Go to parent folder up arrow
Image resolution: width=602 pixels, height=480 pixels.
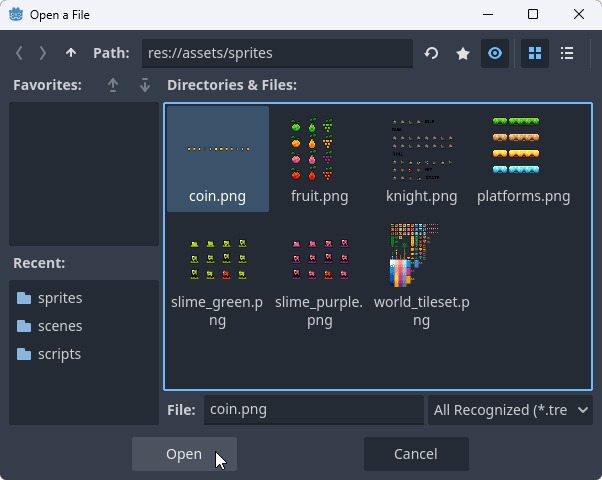70,53
